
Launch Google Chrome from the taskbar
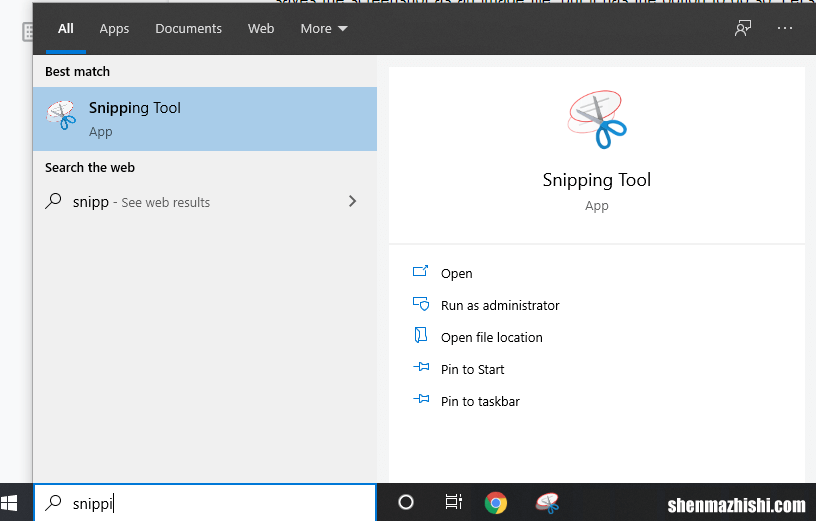pos(495,503)
